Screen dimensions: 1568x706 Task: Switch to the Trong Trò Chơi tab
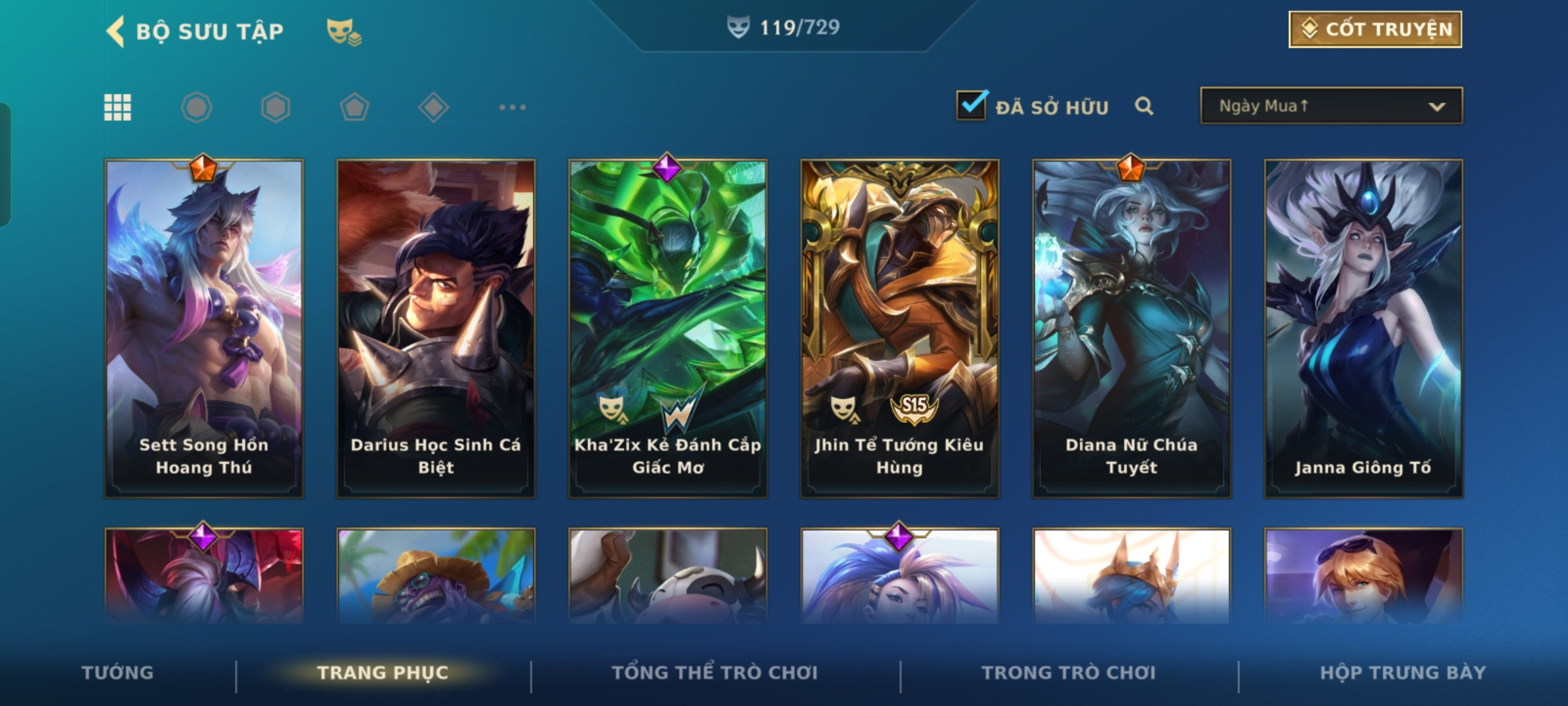point(1069,673)
